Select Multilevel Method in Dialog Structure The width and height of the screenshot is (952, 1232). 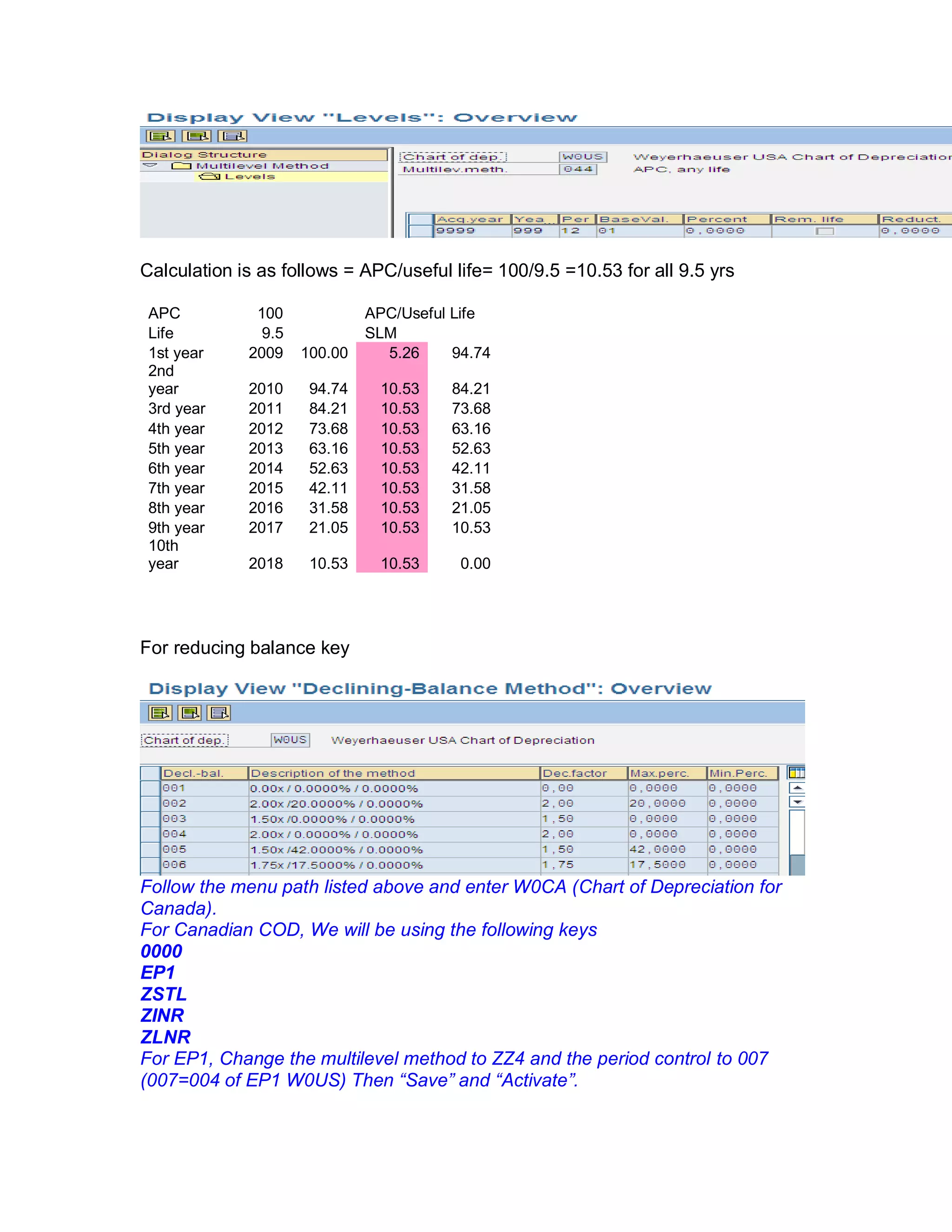262,166
